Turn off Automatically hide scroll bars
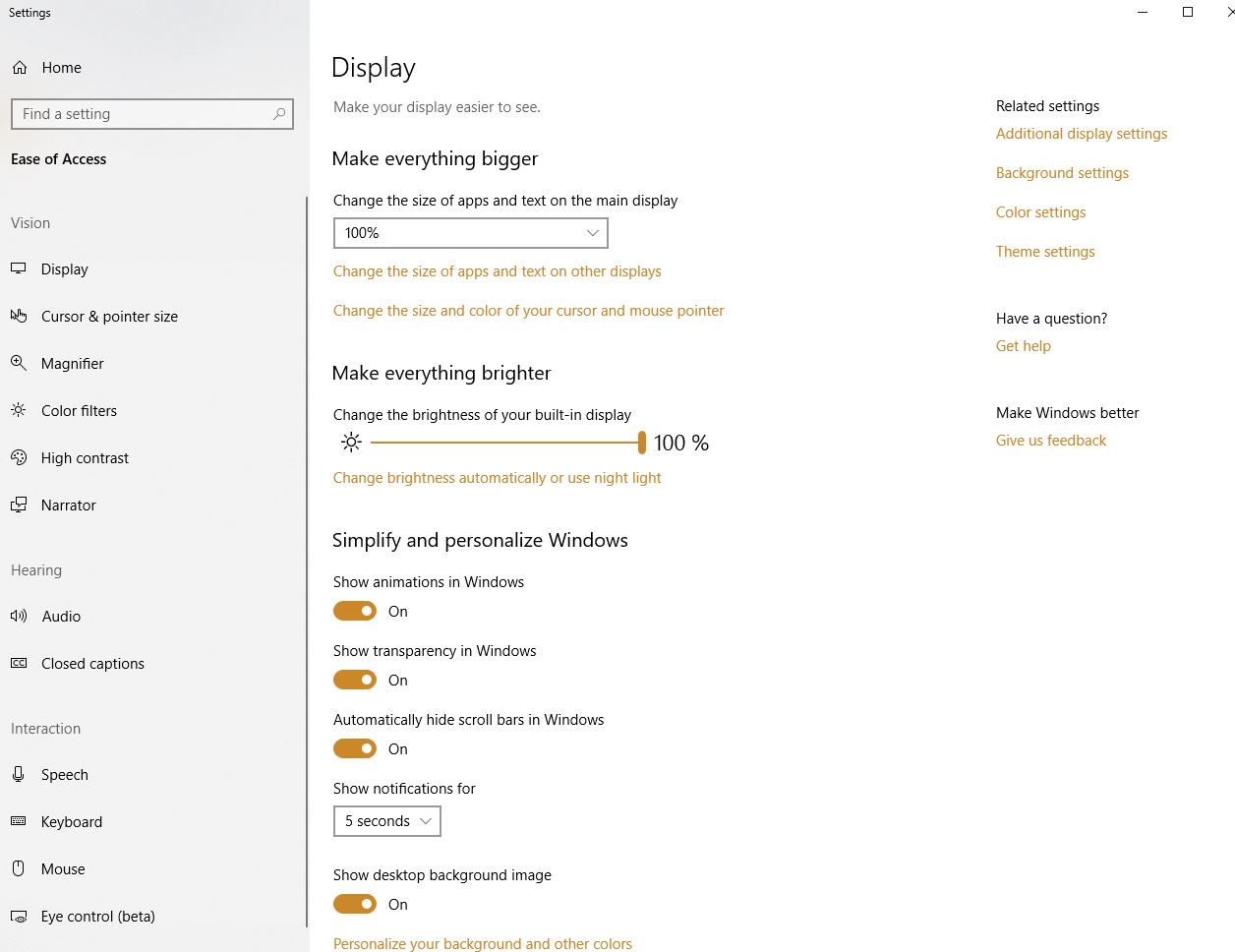This screenshot has width=1235, height=952. 355,748
